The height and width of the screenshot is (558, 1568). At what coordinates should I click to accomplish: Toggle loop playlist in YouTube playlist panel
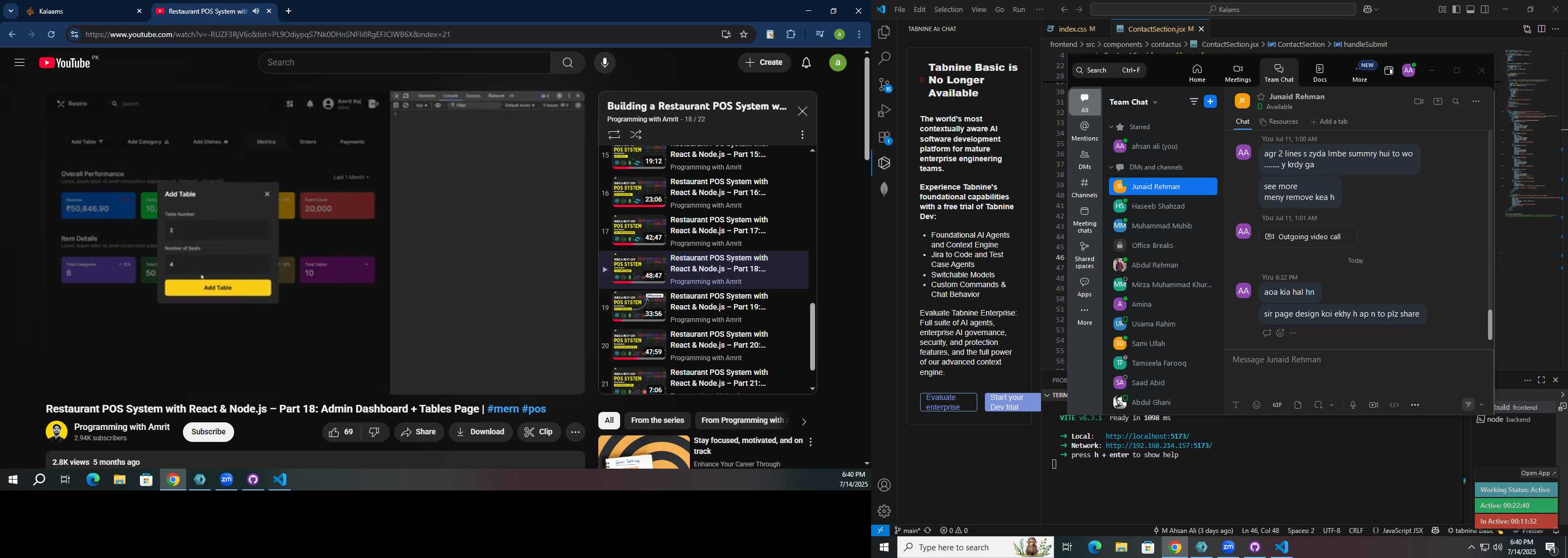point(614,135)
